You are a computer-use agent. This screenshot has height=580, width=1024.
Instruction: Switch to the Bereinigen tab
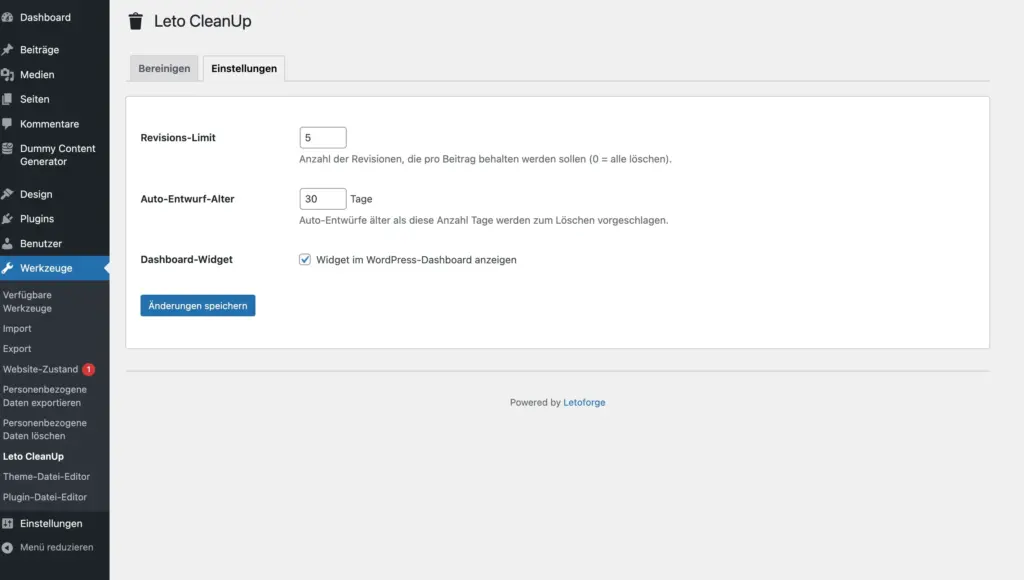(164, 69)
